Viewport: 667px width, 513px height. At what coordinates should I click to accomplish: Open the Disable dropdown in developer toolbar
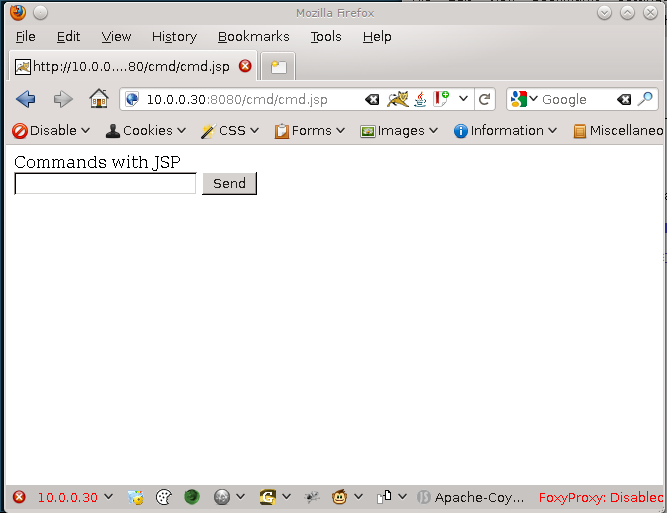(51, 131)
